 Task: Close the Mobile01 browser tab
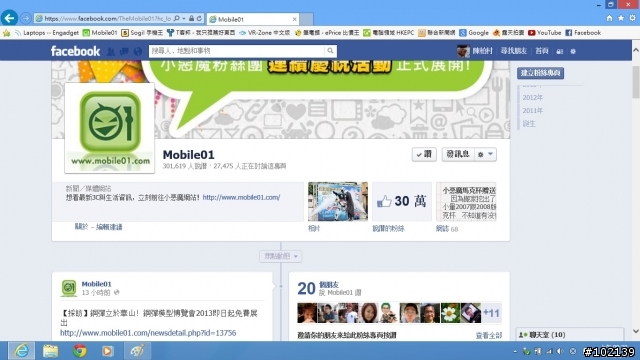(x=294, y=19)
